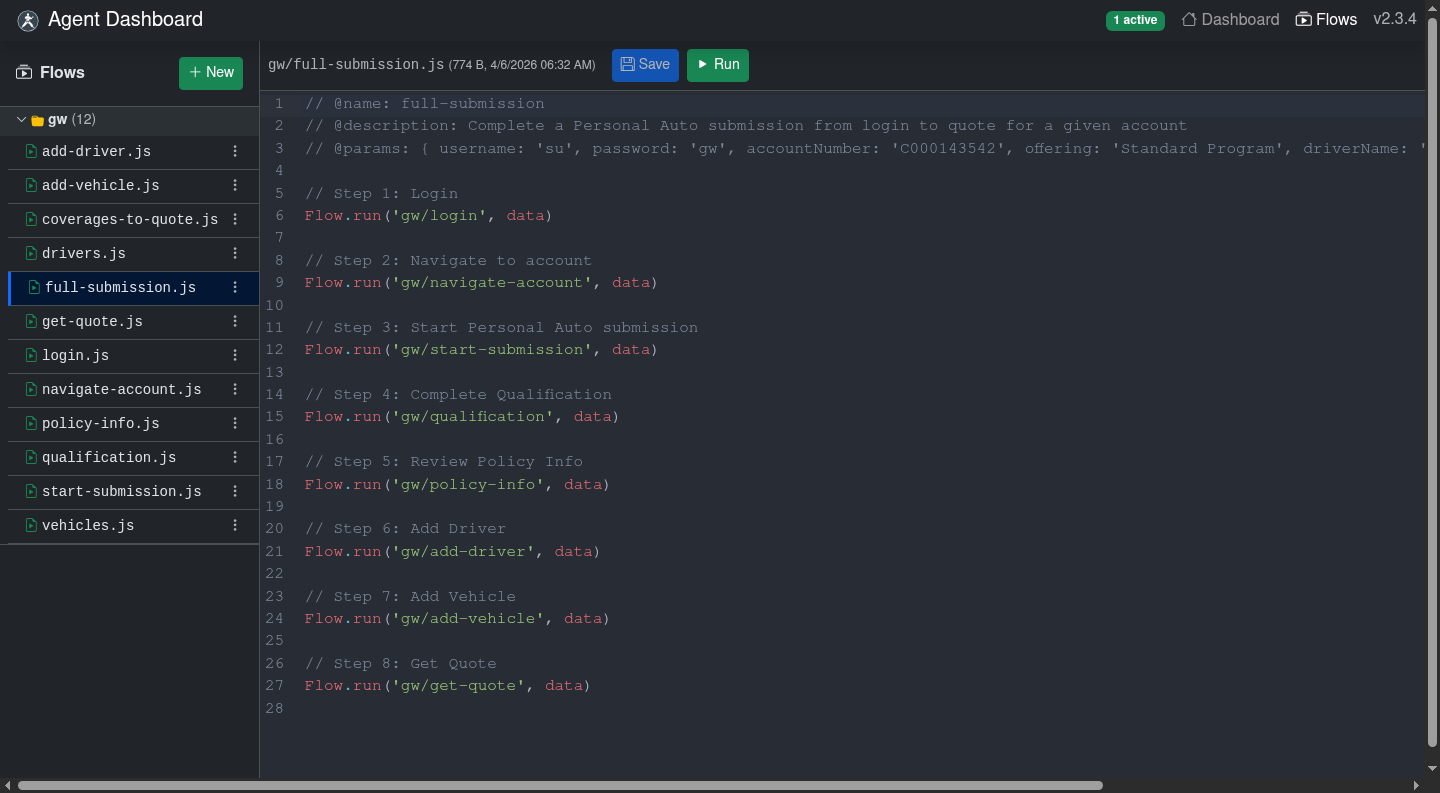Screen dimensions: 1440x793
Task: Collapse the gw folder chevron
Action: 20,118
